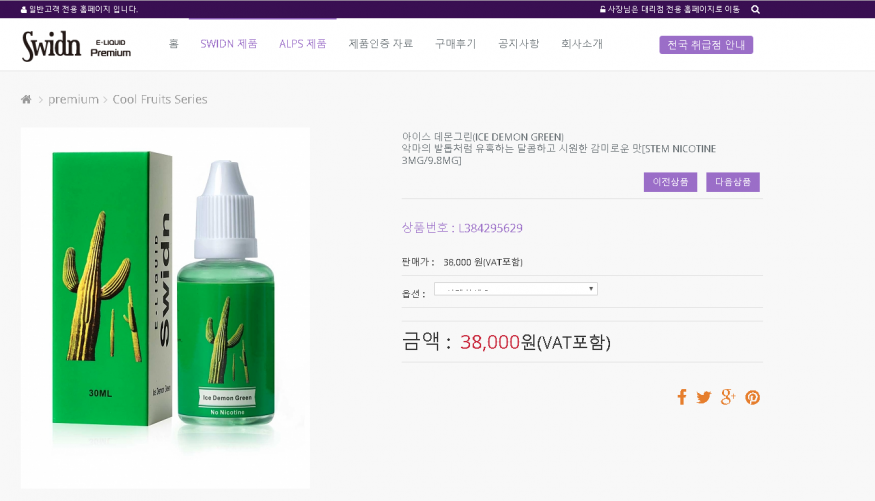
Task: Open the ALPS 제품 menu
Action: pos(302,44)
